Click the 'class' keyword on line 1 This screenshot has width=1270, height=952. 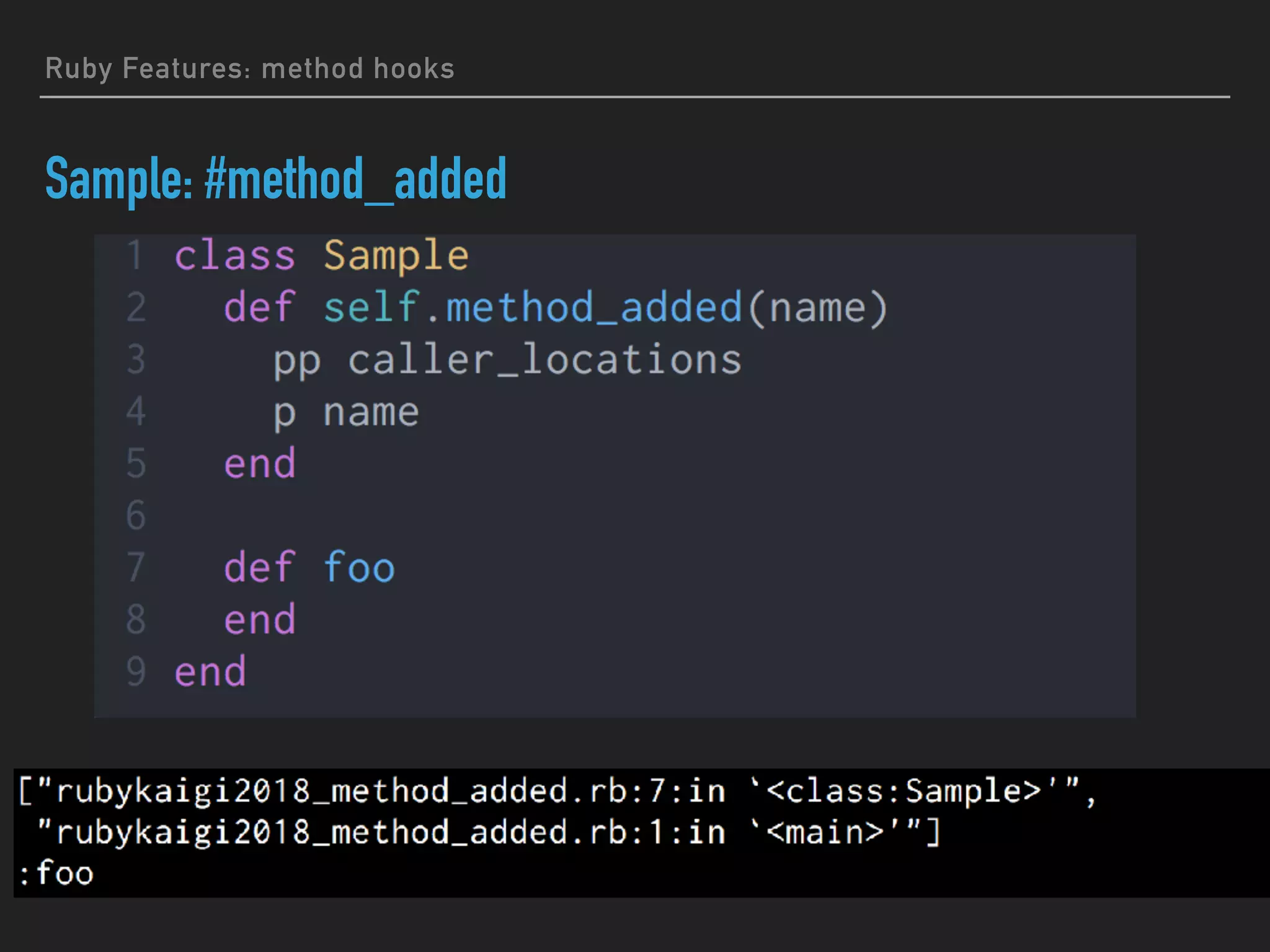click(234, 256)
